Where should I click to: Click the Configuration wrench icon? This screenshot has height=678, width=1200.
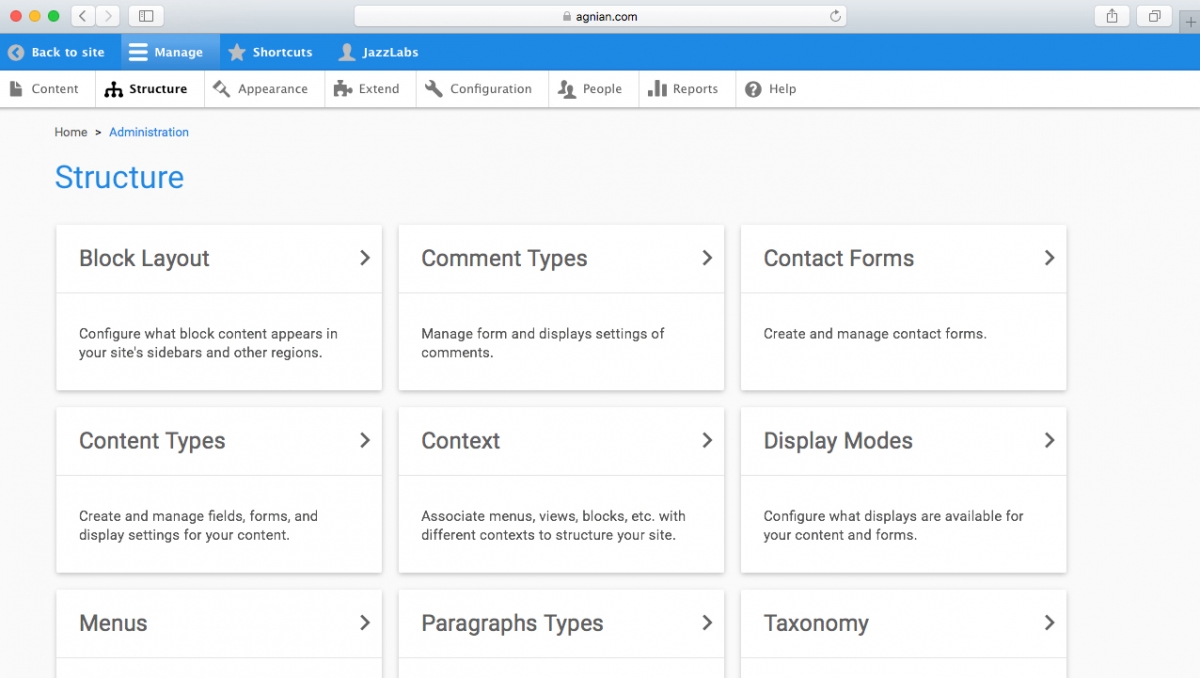pos(434,89)
